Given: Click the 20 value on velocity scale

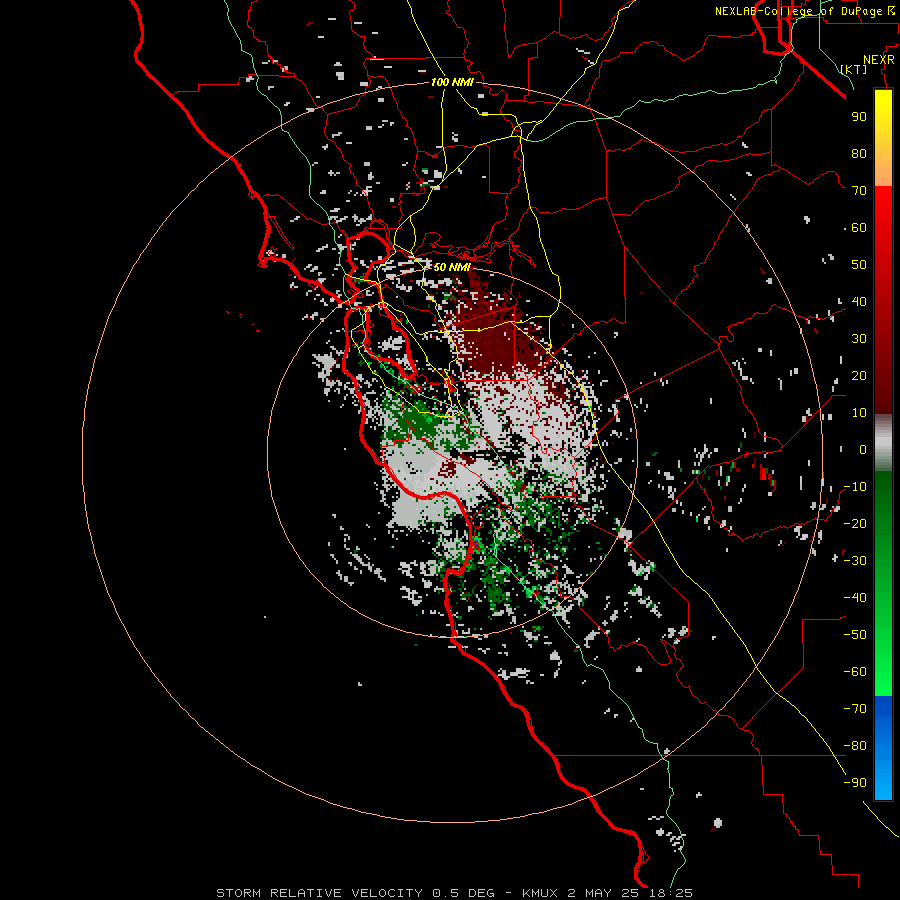Looking at the screenshot, I should 859,376.
